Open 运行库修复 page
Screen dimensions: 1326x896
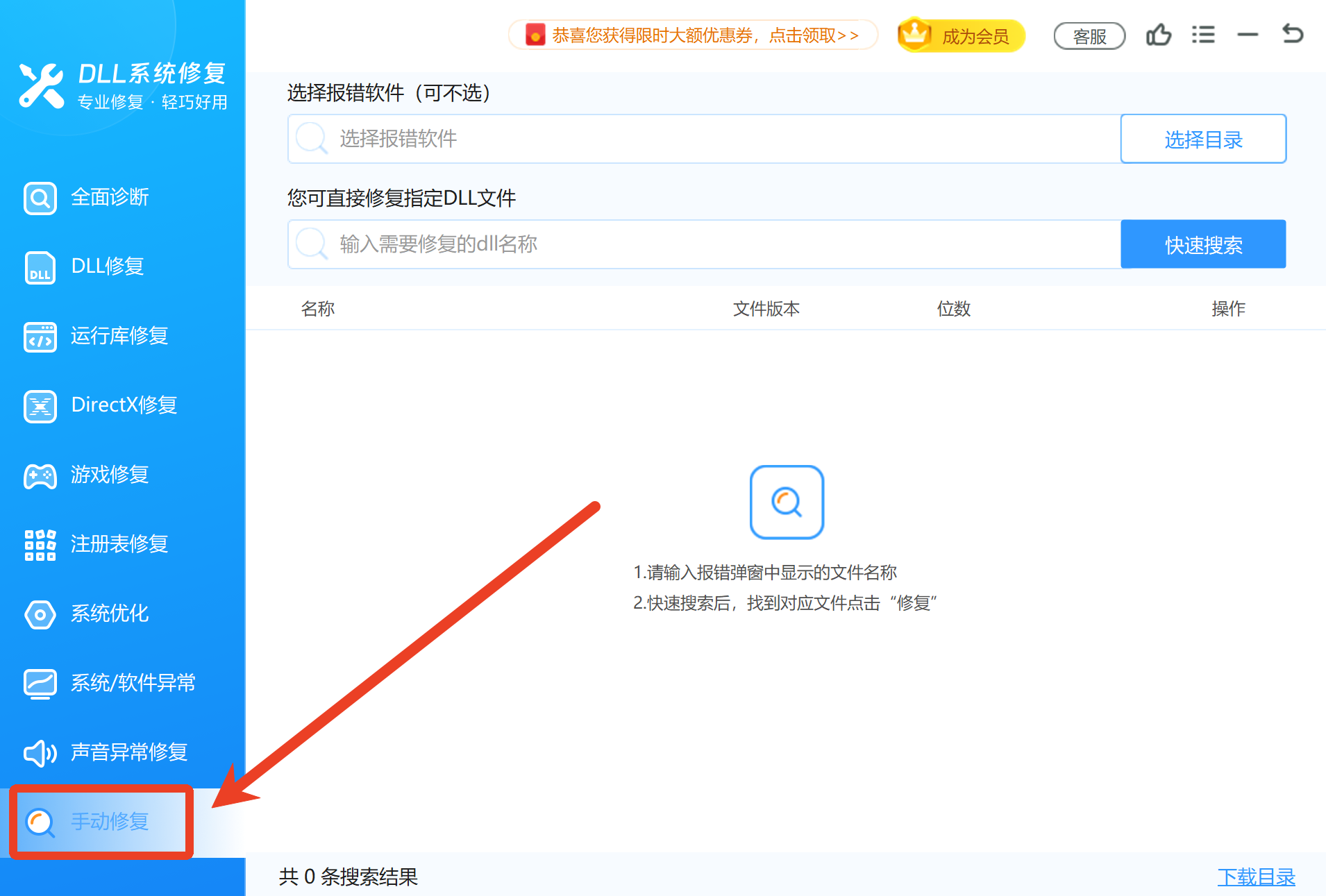pos(119,336)
